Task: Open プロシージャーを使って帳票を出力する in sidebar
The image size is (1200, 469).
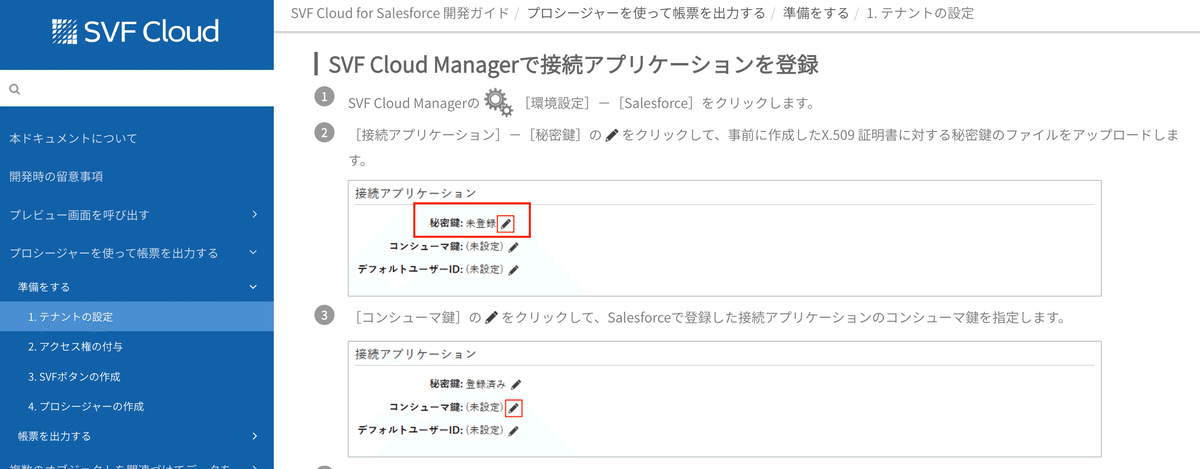Action: 113,253
